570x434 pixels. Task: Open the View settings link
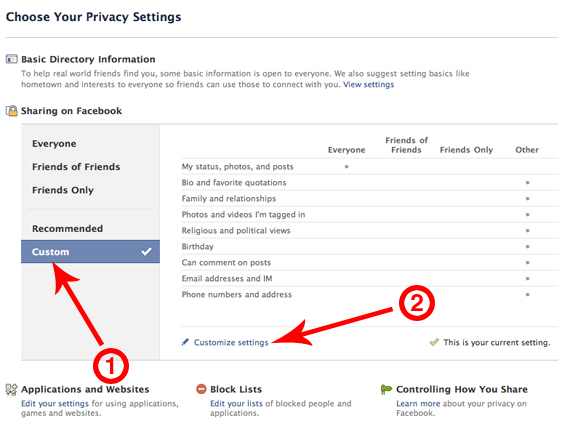pos(368,85)
